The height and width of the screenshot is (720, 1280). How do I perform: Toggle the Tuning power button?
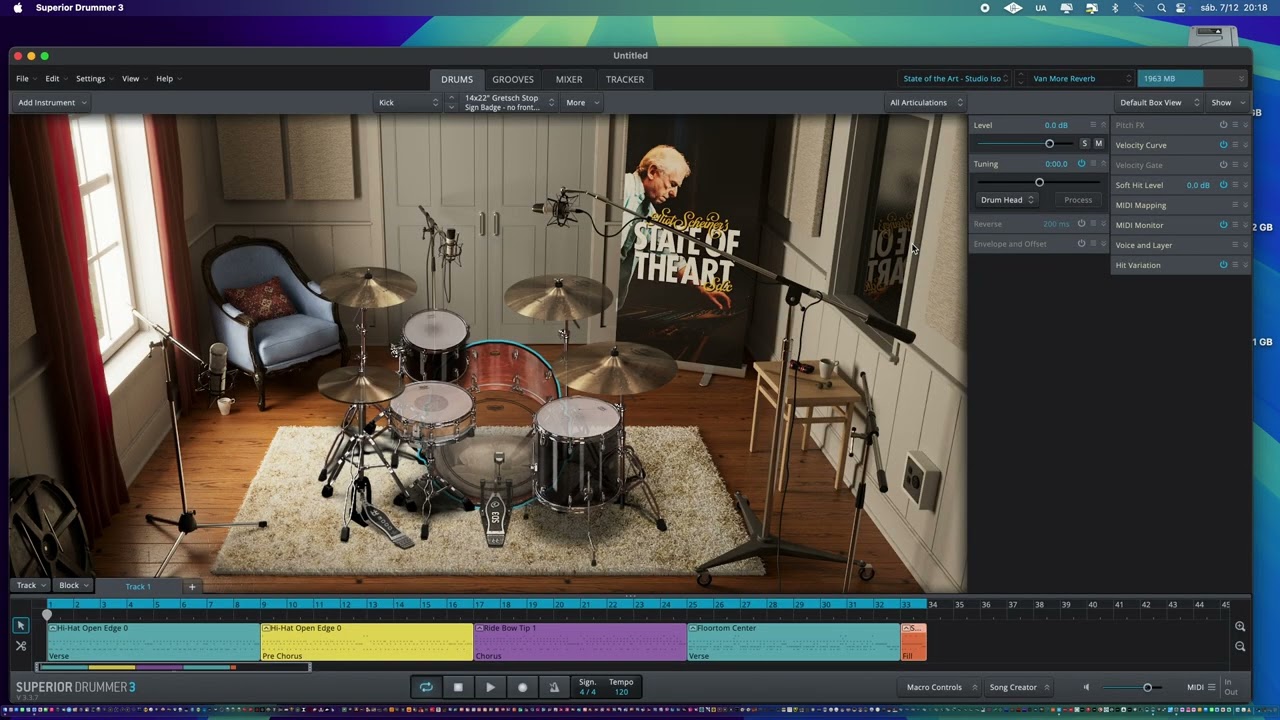click(1081, 164)
